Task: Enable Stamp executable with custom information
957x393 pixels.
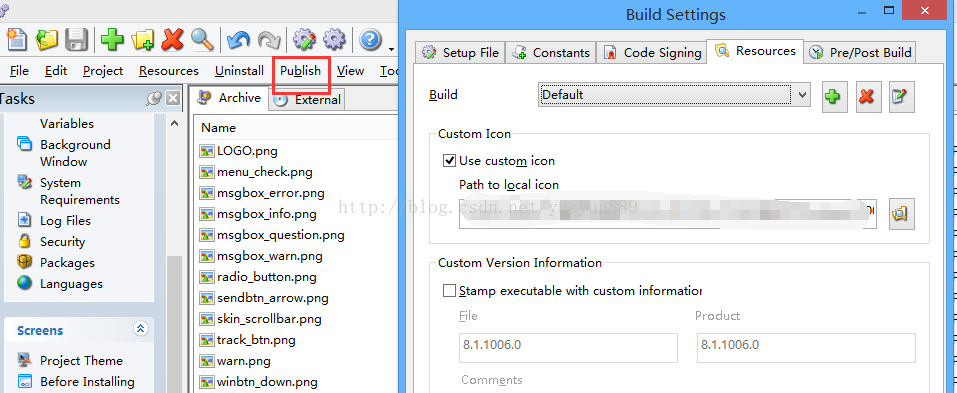Action: tap(450, 290)
